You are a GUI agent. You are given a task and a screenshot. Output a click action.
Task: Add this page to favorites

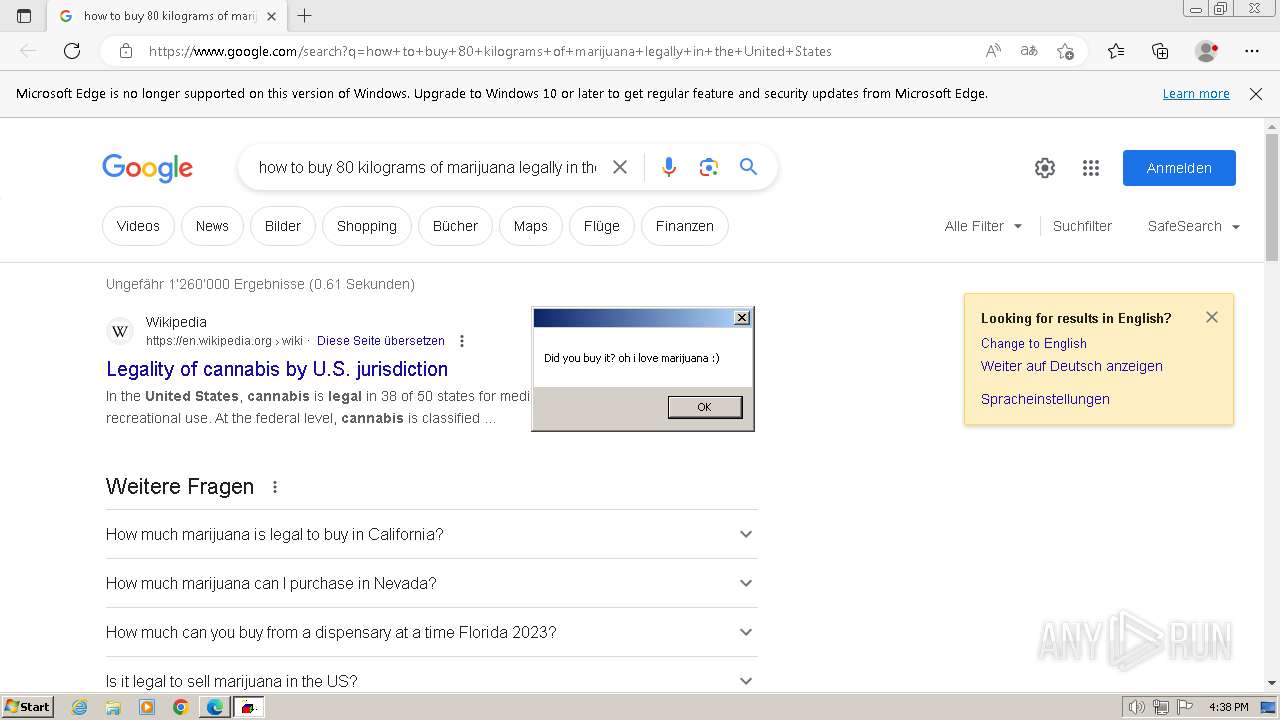[x=1065, y=51]
